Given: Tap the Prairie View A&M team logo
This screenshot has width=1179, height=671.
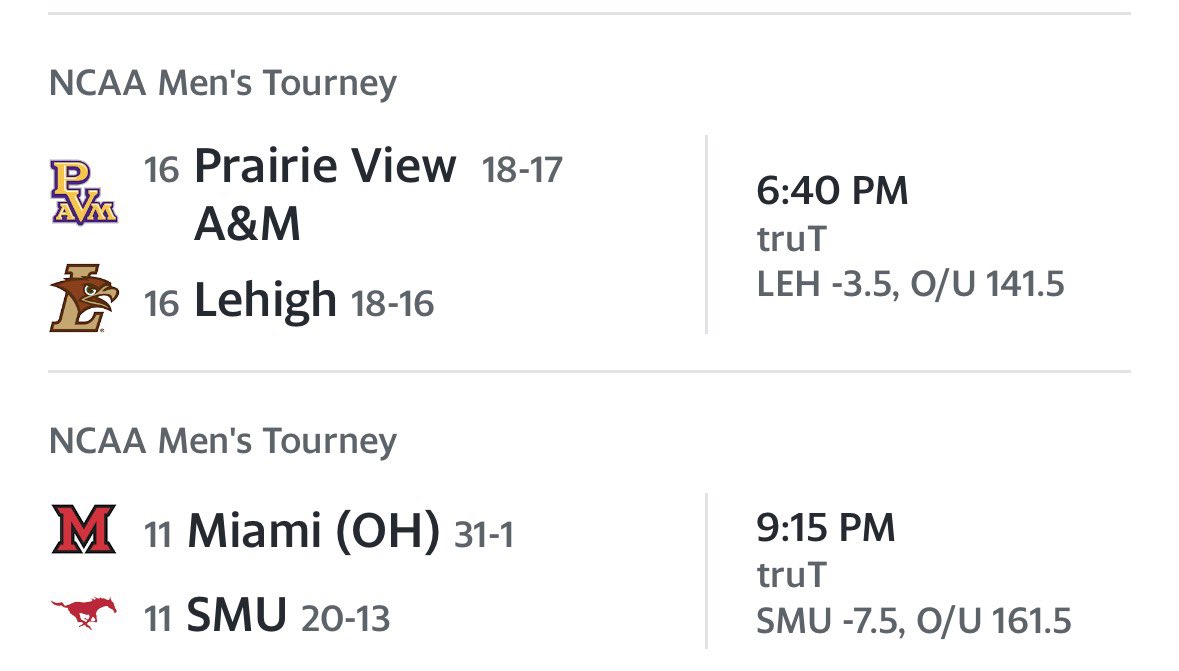Looking at the screenshot, I should coord(83,193).
